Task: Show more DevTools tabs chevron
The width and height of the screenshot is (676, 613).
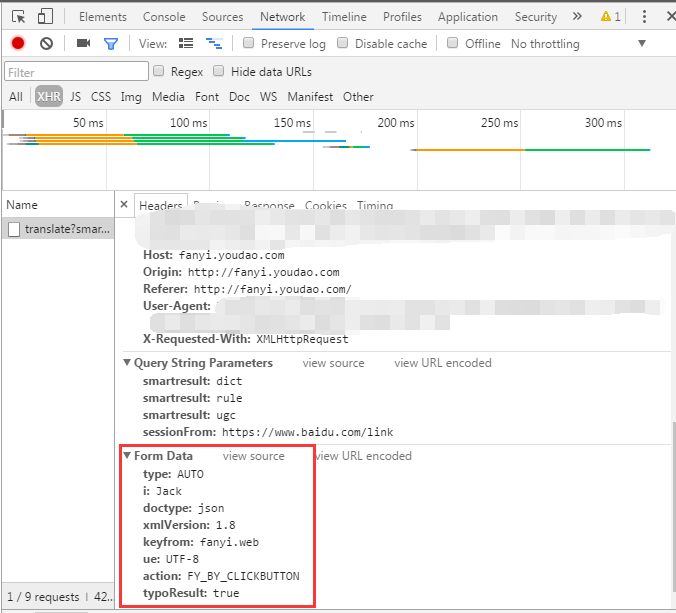Action: (577, 16)
